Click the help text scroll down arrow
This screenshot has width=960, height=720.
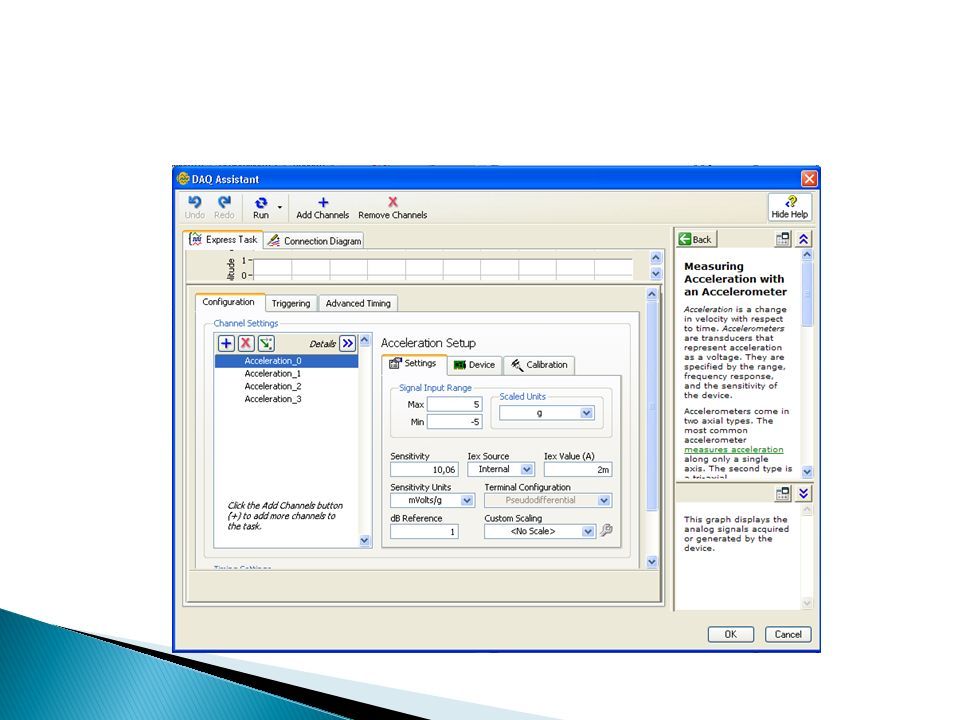(807, 471)
